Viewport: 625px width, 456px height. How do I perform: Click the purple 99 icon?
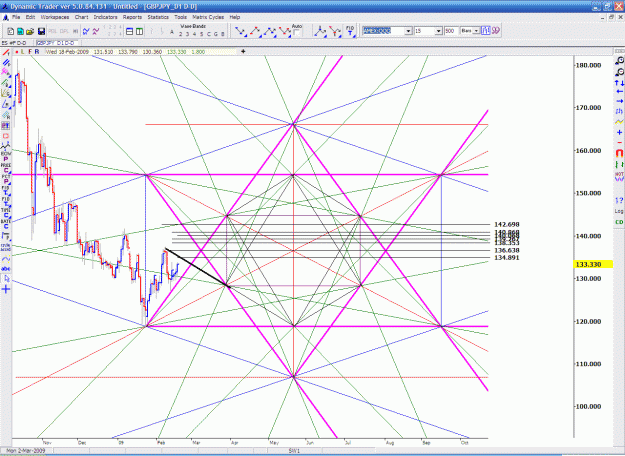pyautogui.click(x=496, y=31)
